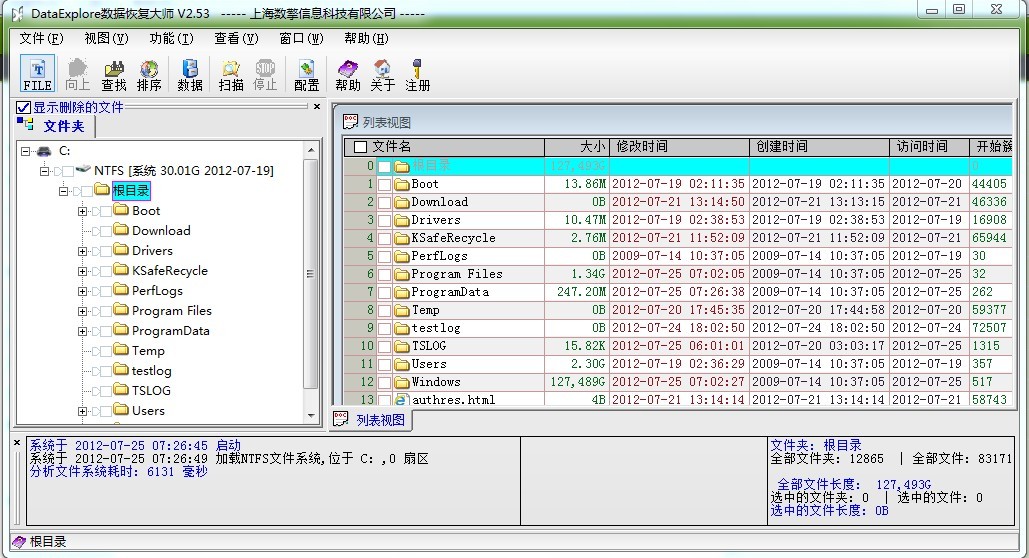Check the box for Boot row in list

click(384, 184)
